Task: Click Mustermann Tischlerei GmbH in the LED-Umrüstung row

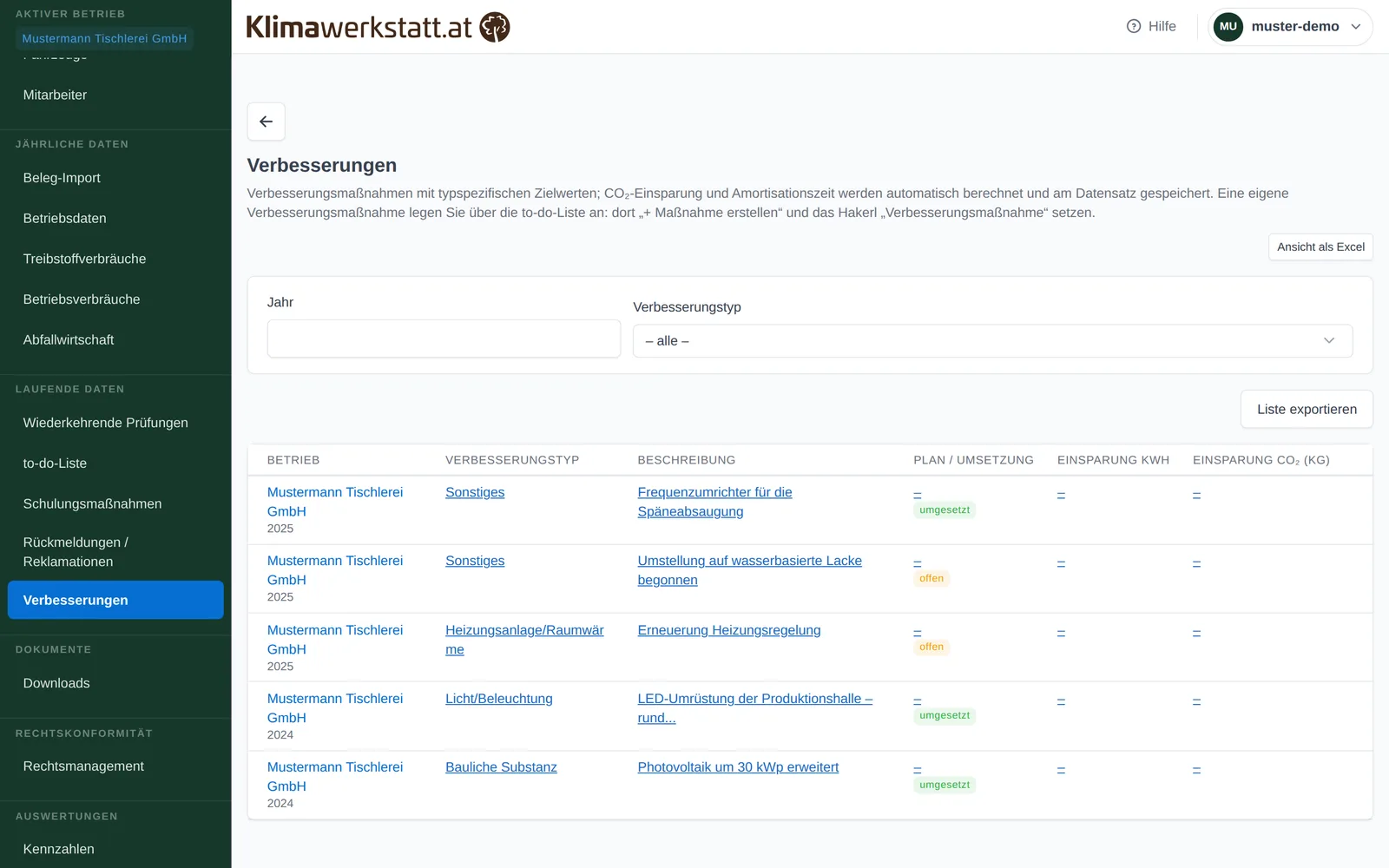Action: pyautogui.click(x=335, y=708)
